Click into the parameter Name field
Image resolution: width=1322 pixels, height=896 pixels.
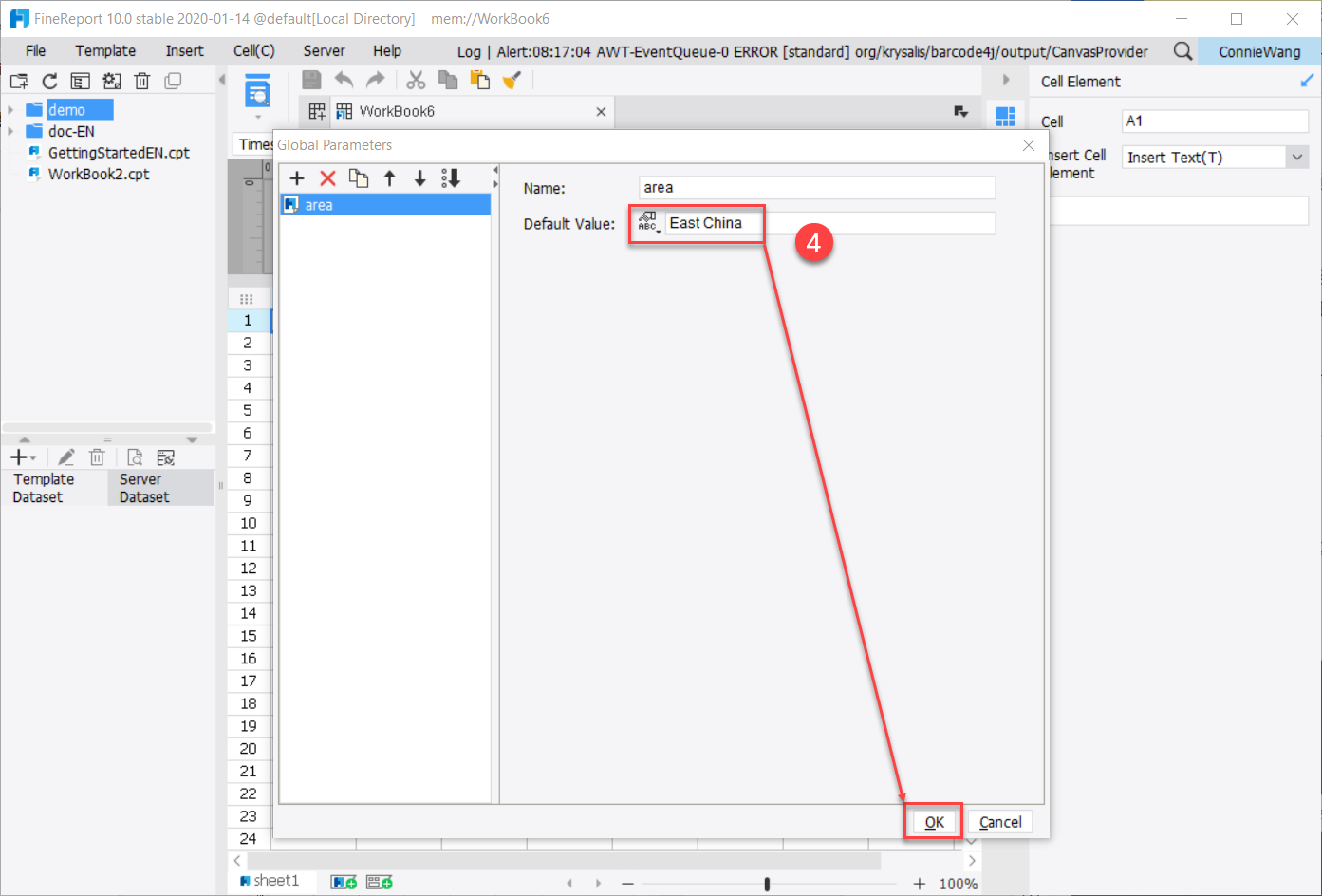[814, 187]
